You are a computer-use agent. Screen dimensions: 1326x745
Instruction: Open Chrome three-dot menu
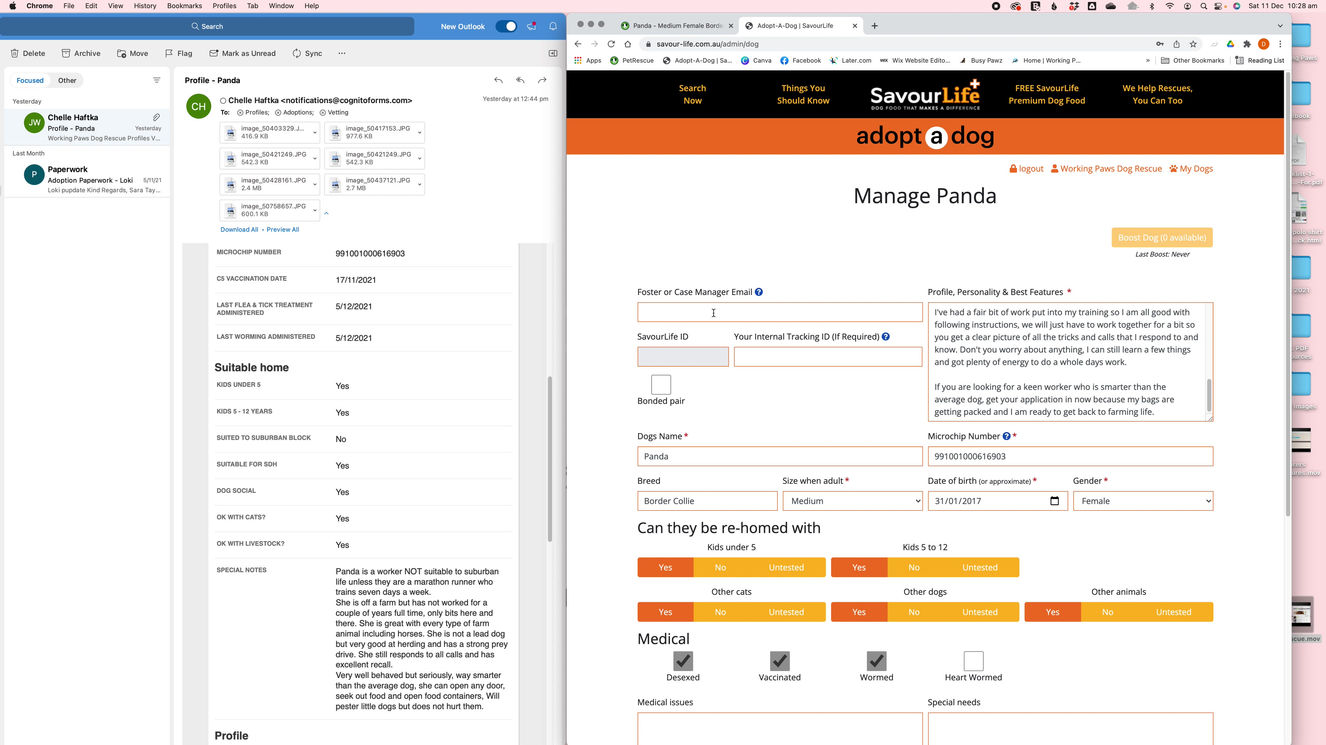coord(1280,44)
